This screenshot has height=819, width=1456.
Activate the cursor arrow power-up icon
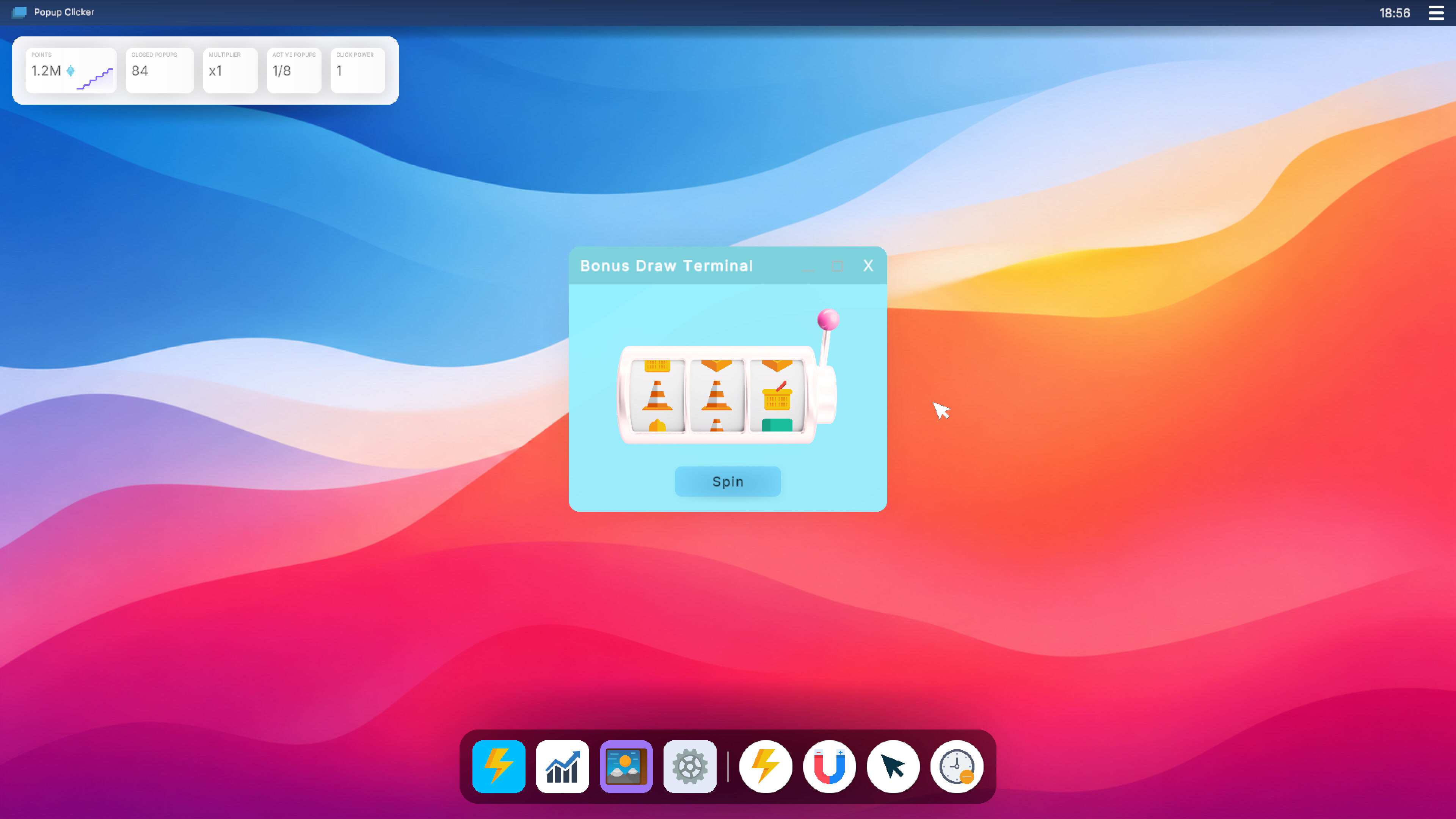click(893, 766)
